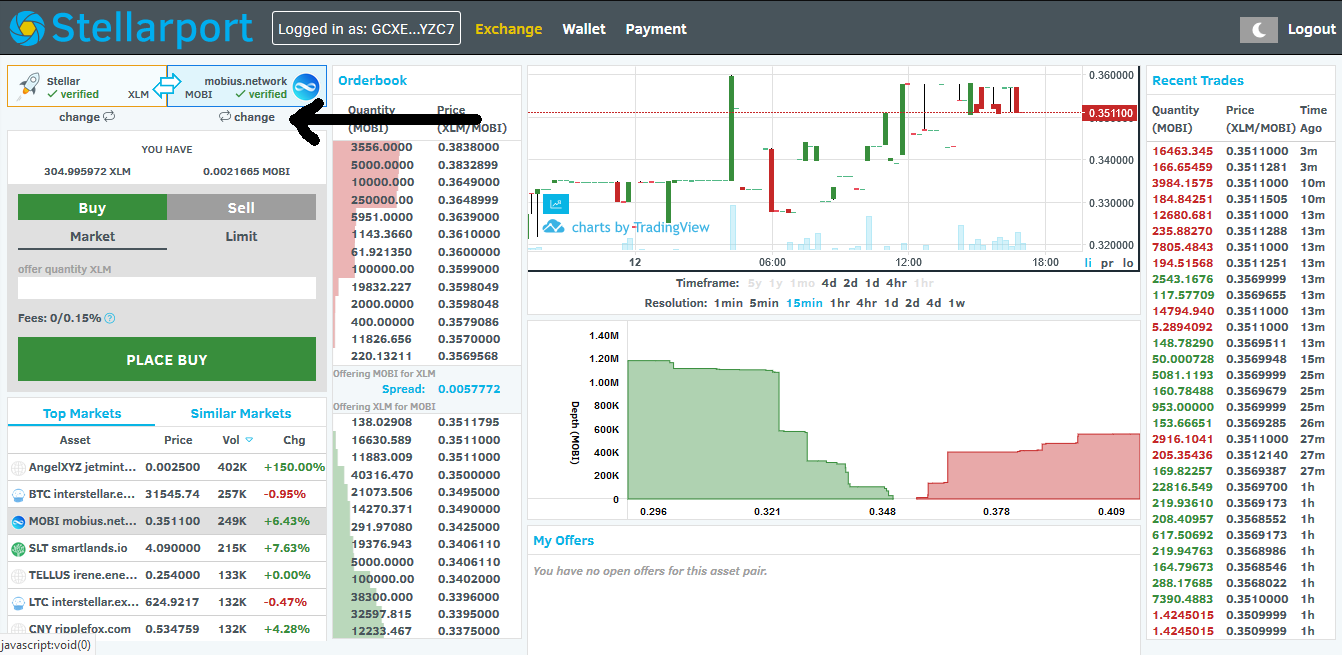
Task: Click orderbook bid price 0.3511795
Action: coord(467,422)
